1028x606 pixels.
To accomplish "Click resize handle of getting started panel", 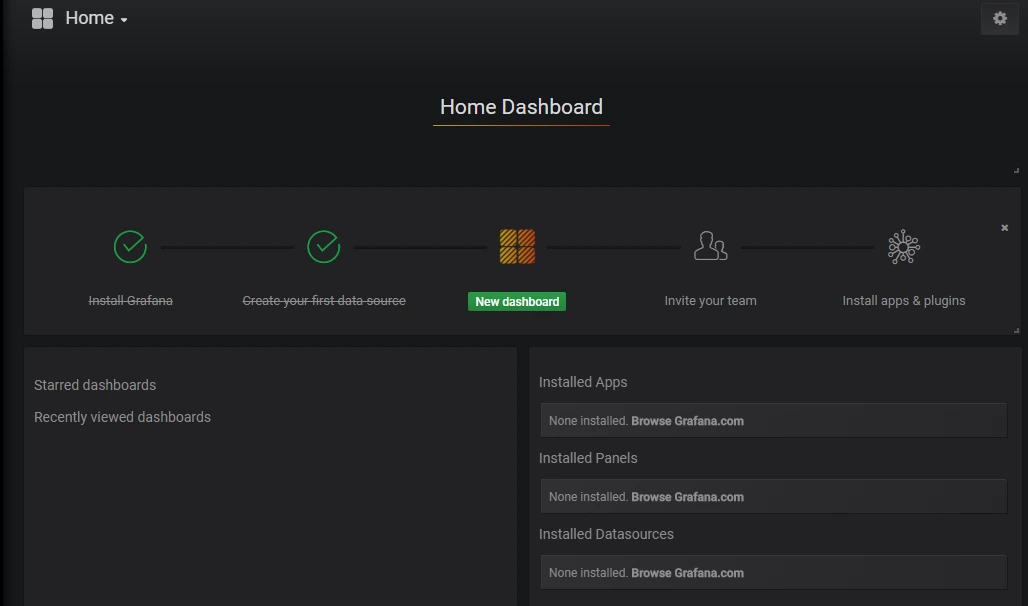I will (x=1016, y=331).
